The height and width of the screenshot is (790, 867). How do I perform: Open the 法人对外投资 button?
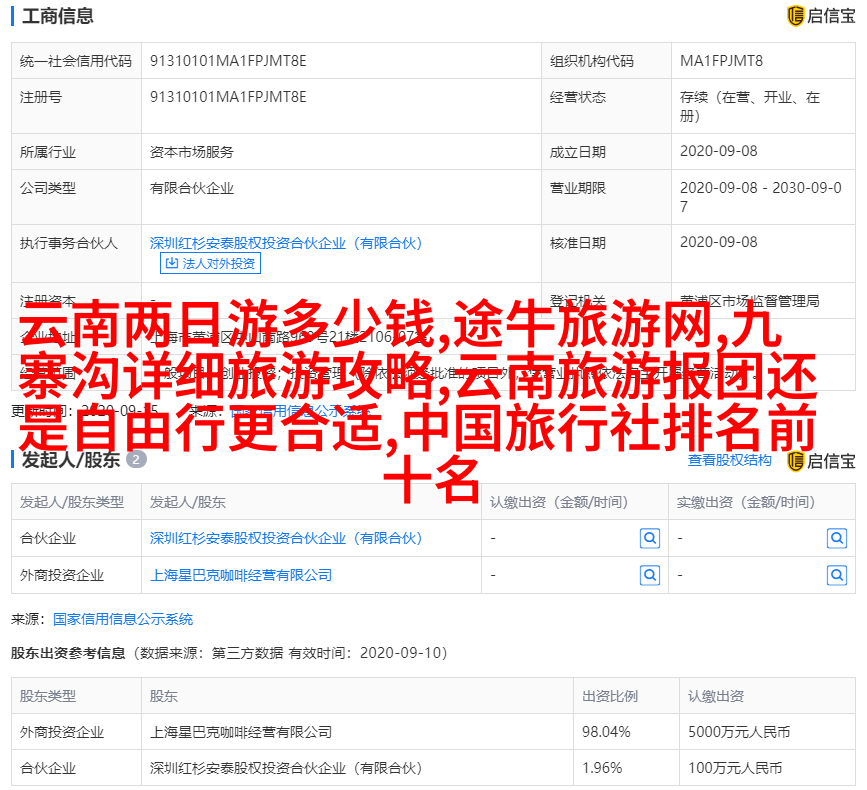point(210,263)
